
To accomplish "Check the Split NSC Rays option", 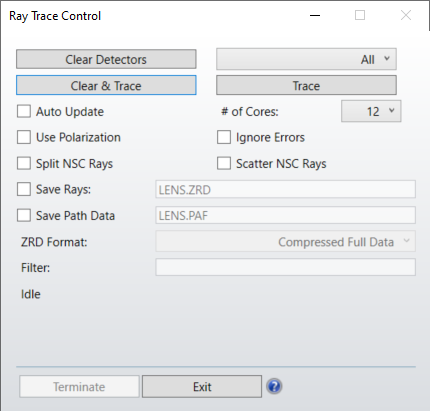I will (x=24, y=163).
